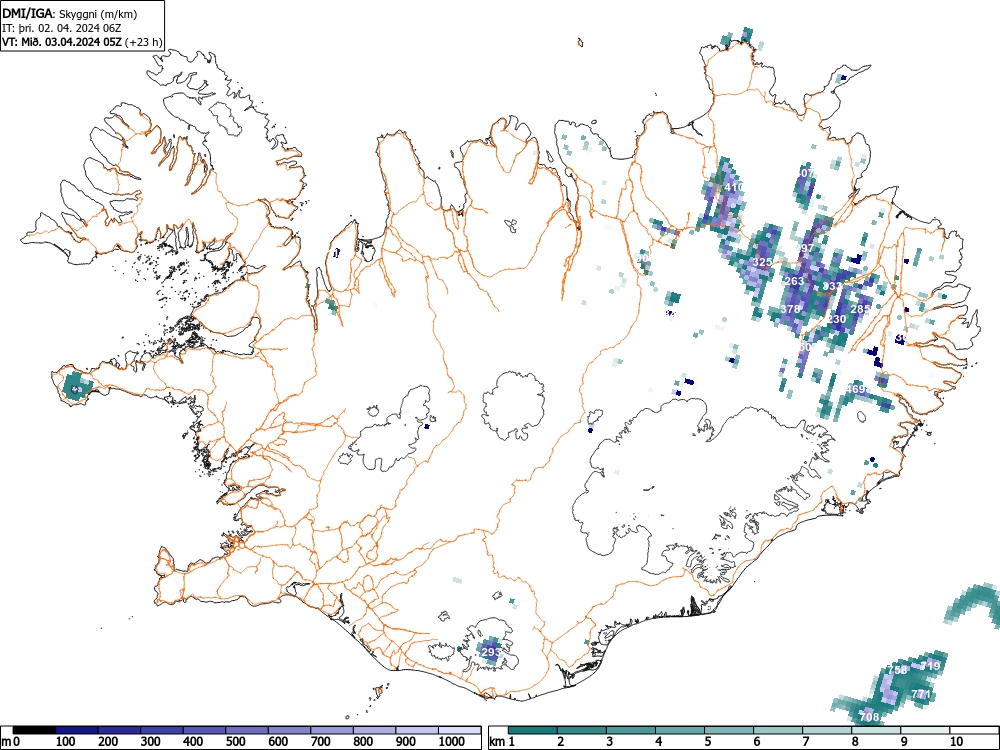This screenshot has height=750, width=1000.
Task: Select the legend swatch labelled 100 m
Action: coord(77,730)
